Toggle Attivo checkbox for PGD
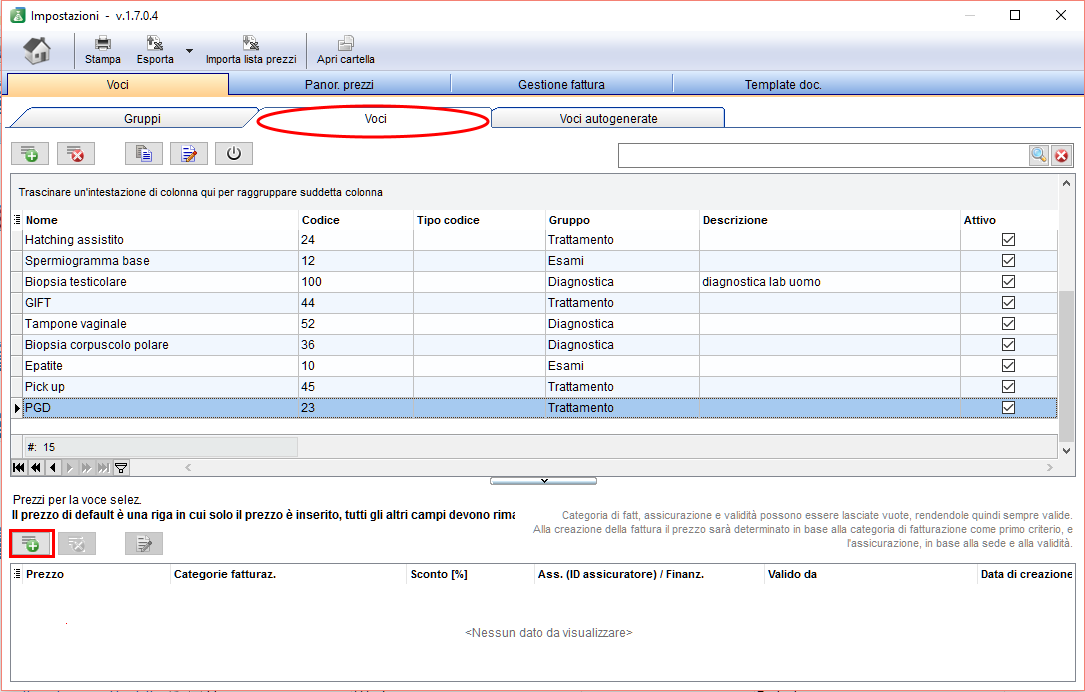Screen dimensions: 1085x692 [x=1008, y=408]
